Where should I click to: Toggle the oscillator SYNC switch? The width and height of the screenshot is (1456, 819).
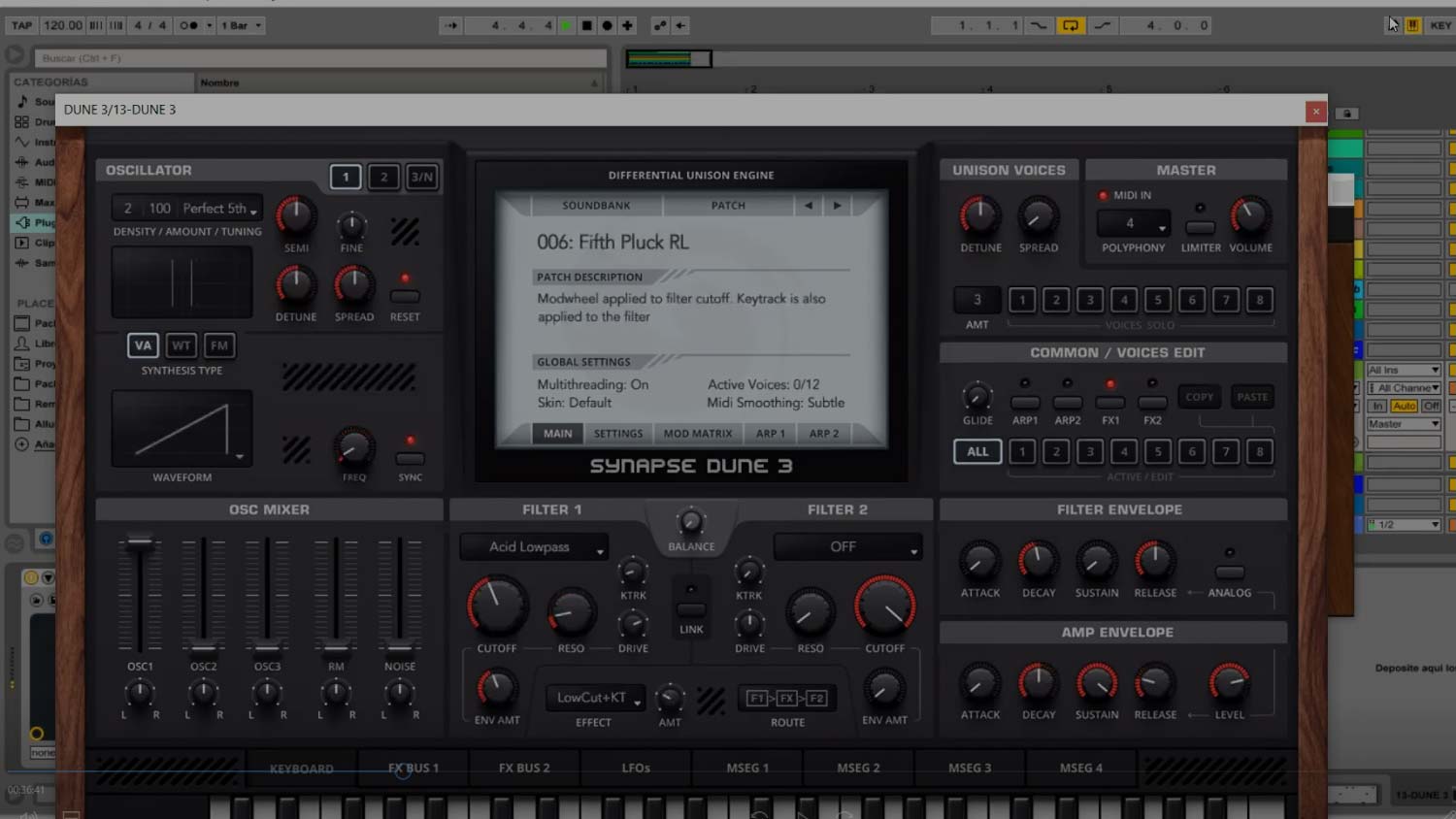[x=411, y=458]
